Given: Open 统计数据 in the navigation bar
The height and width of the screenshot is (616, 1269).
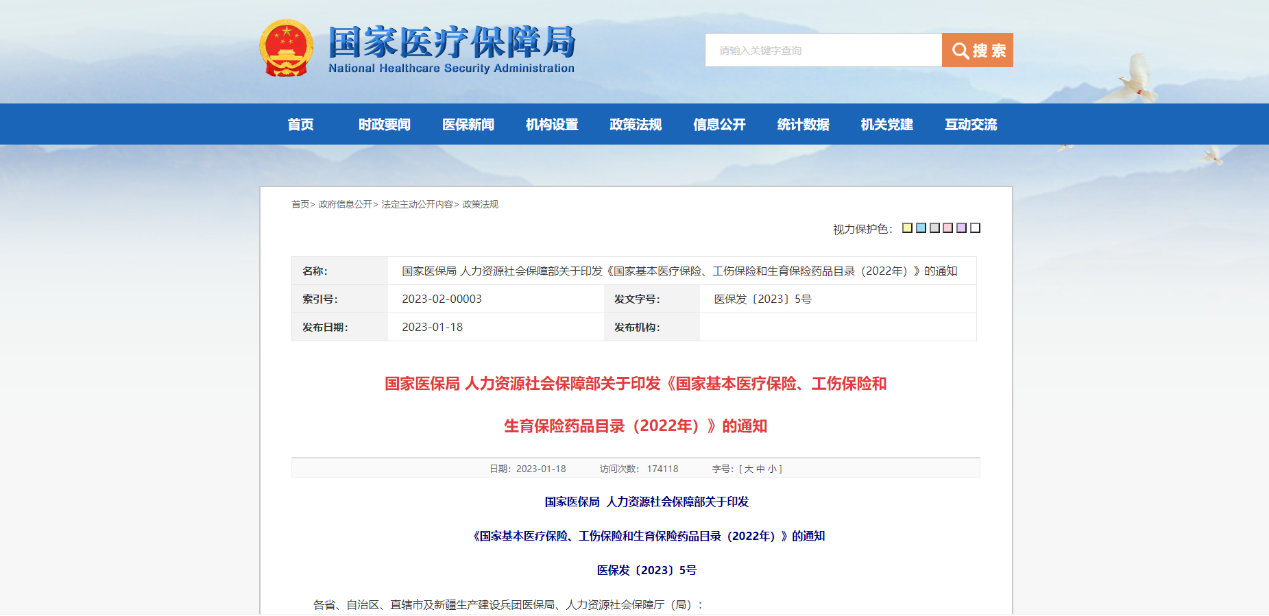Looking at the screenshot, I should pos(803,125).
